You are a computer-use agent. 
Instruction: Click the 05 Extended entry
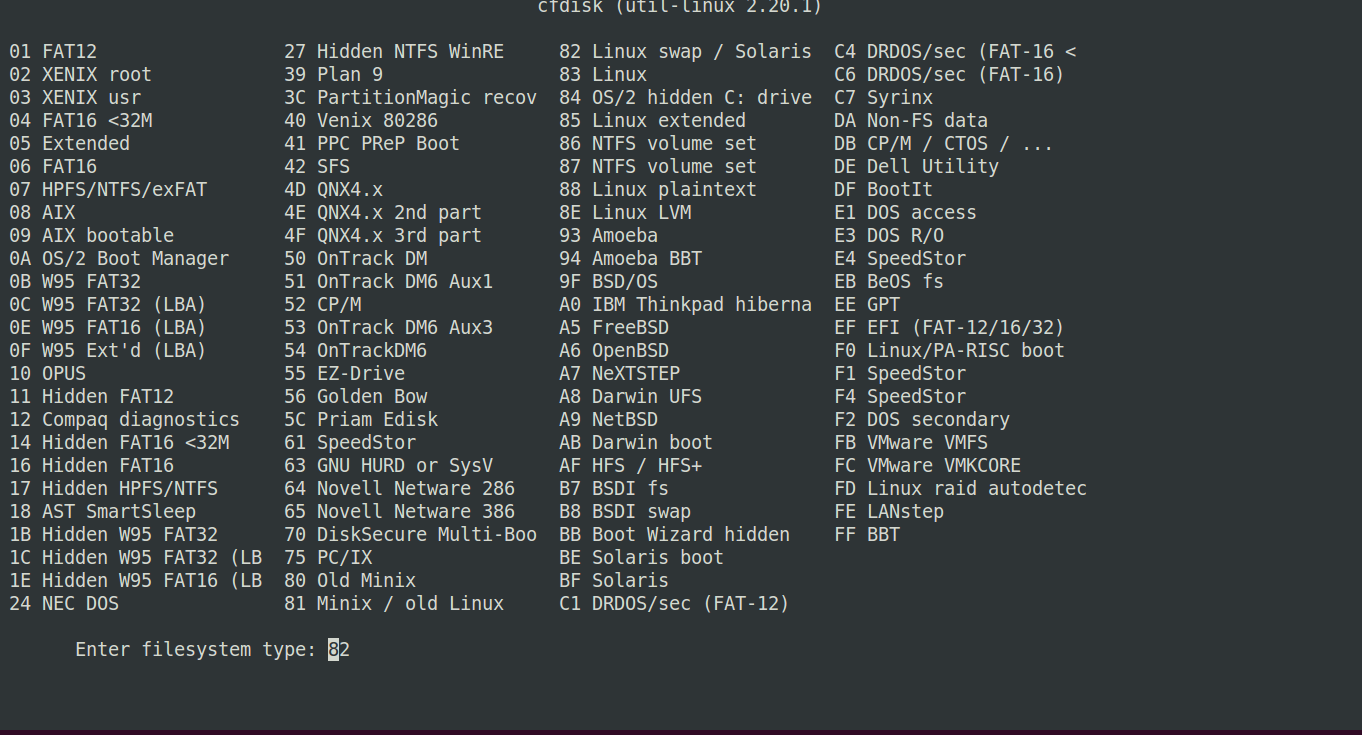coord(70,144)
